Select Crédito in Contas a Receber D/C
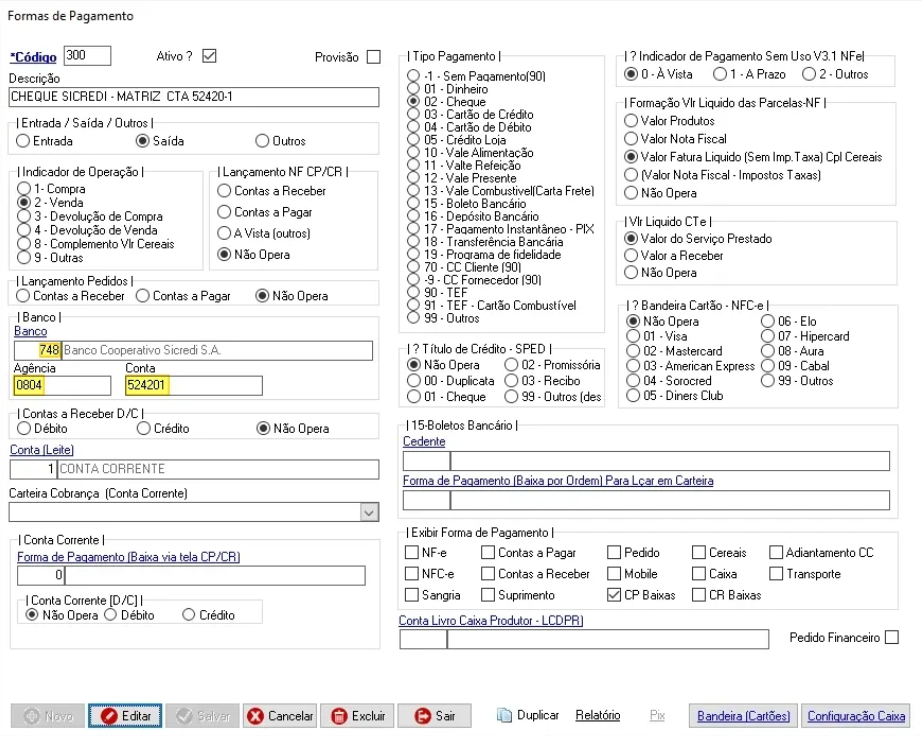The width and height of the screenshot is (922, 736). tap(143, 429)
